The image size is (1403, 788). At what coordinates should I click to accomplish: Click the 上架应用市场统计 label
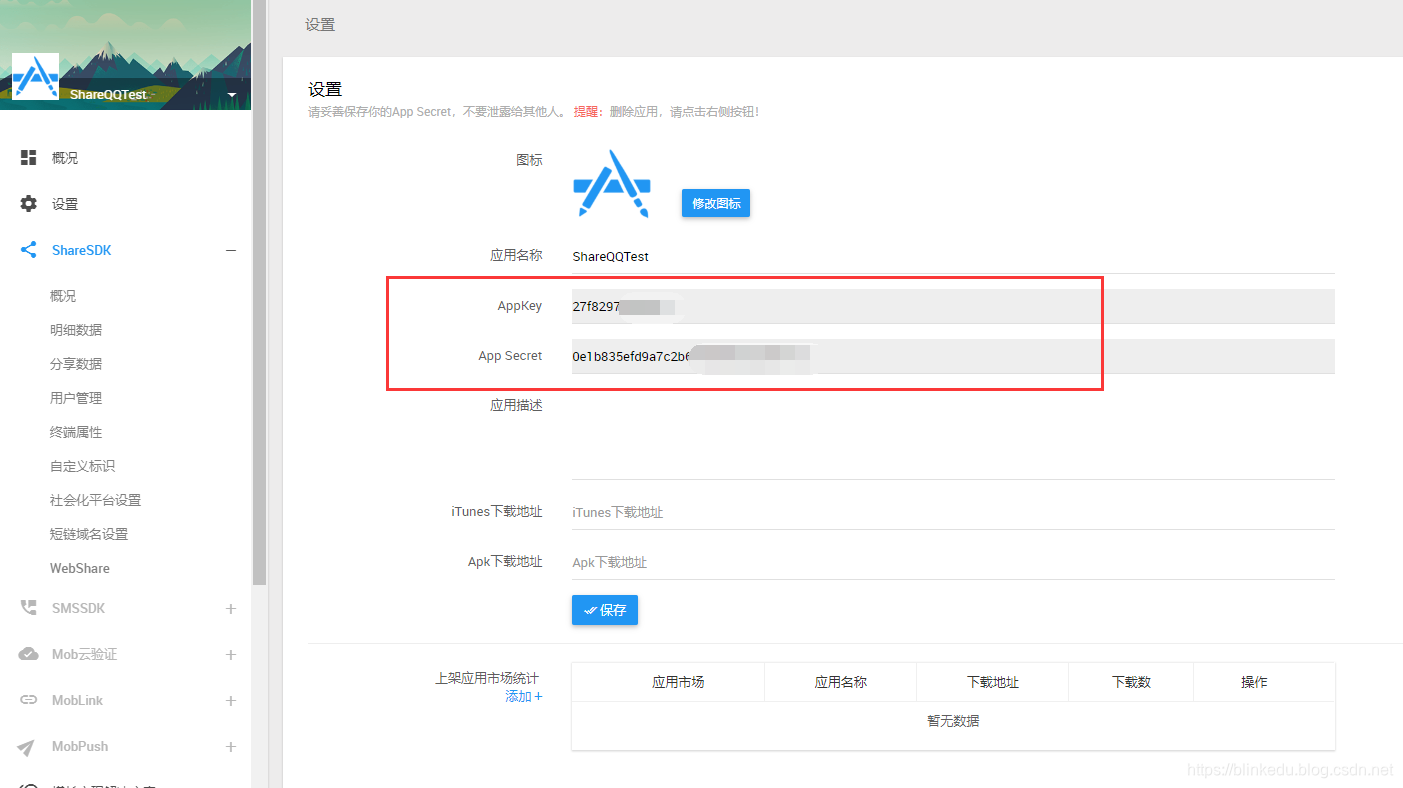tap(489, 678)
